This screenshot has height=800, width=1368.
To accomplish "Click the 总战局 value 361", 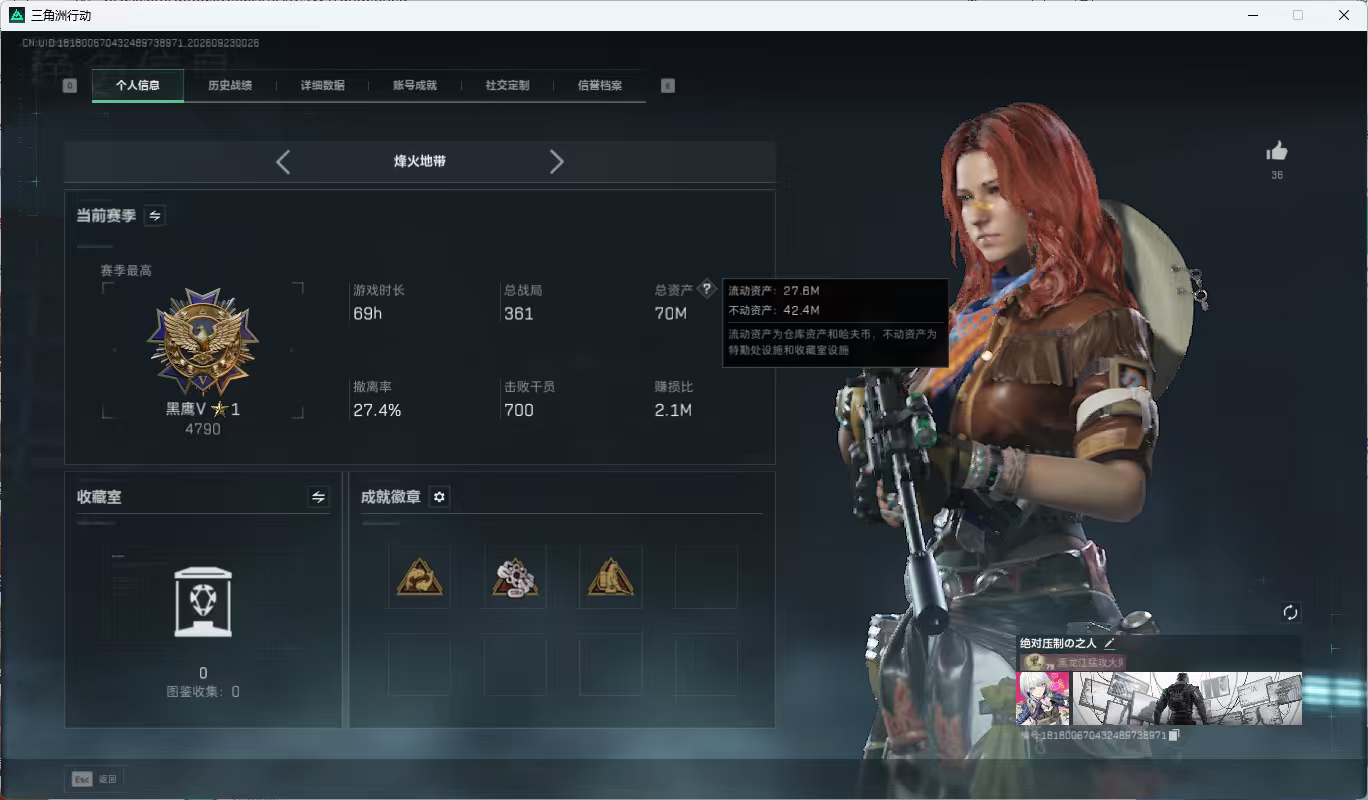I will point(519,314).
